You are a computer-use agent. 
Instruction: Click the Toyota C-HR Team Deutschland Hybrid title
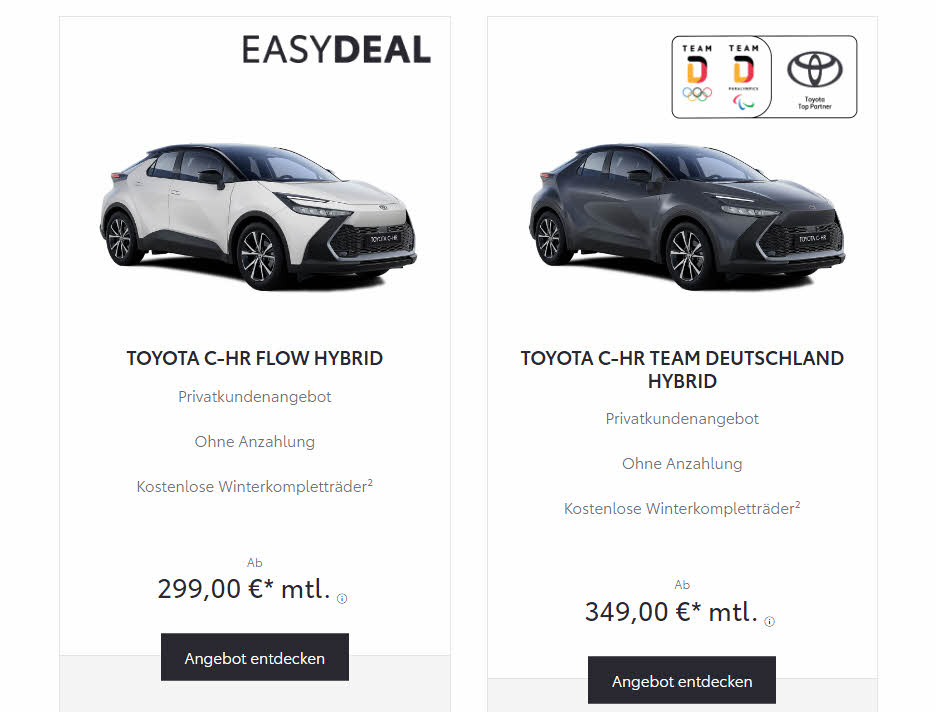[x=682, y=369]
